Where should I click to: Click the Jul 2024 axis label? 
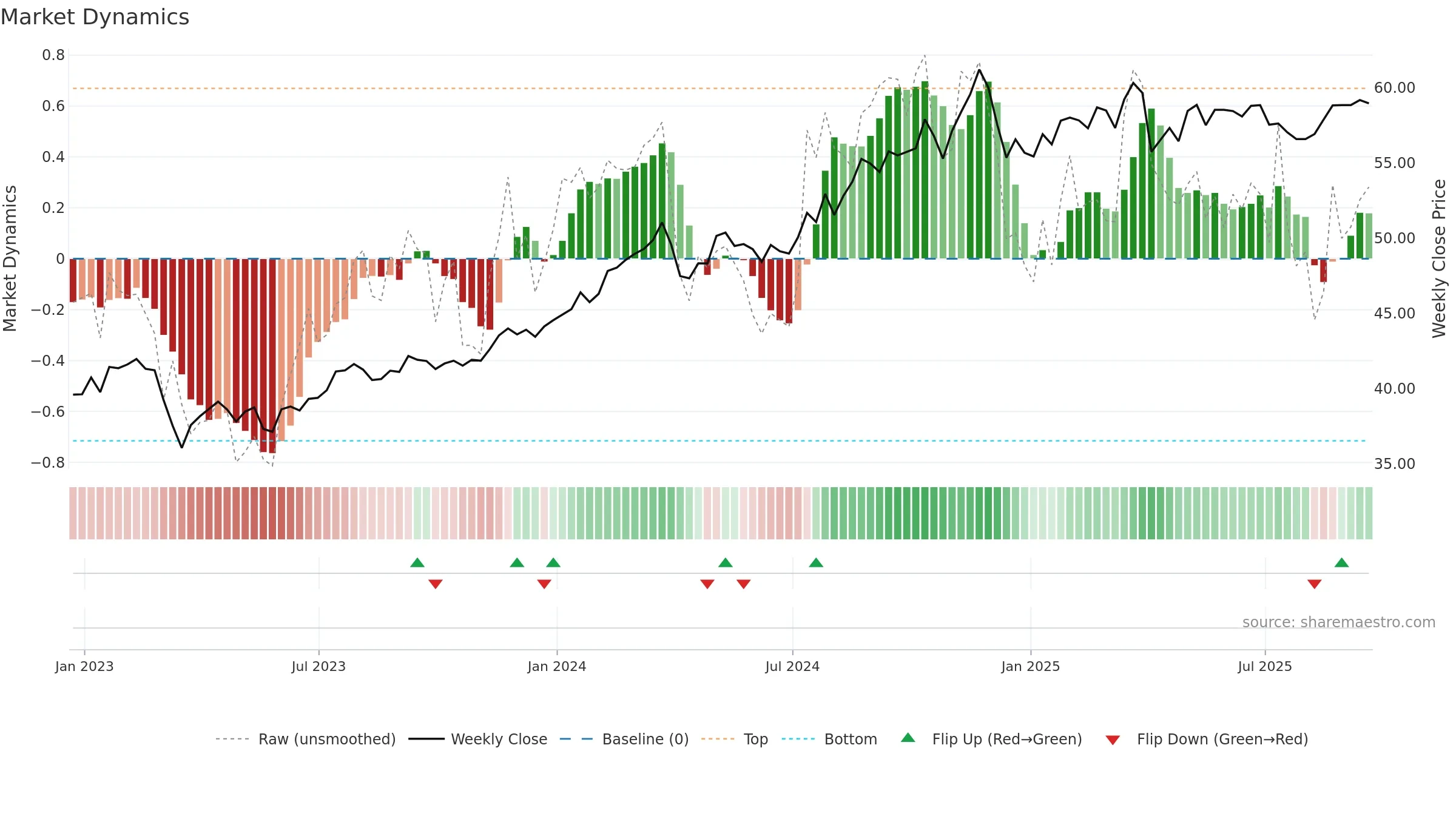point(792,666)
